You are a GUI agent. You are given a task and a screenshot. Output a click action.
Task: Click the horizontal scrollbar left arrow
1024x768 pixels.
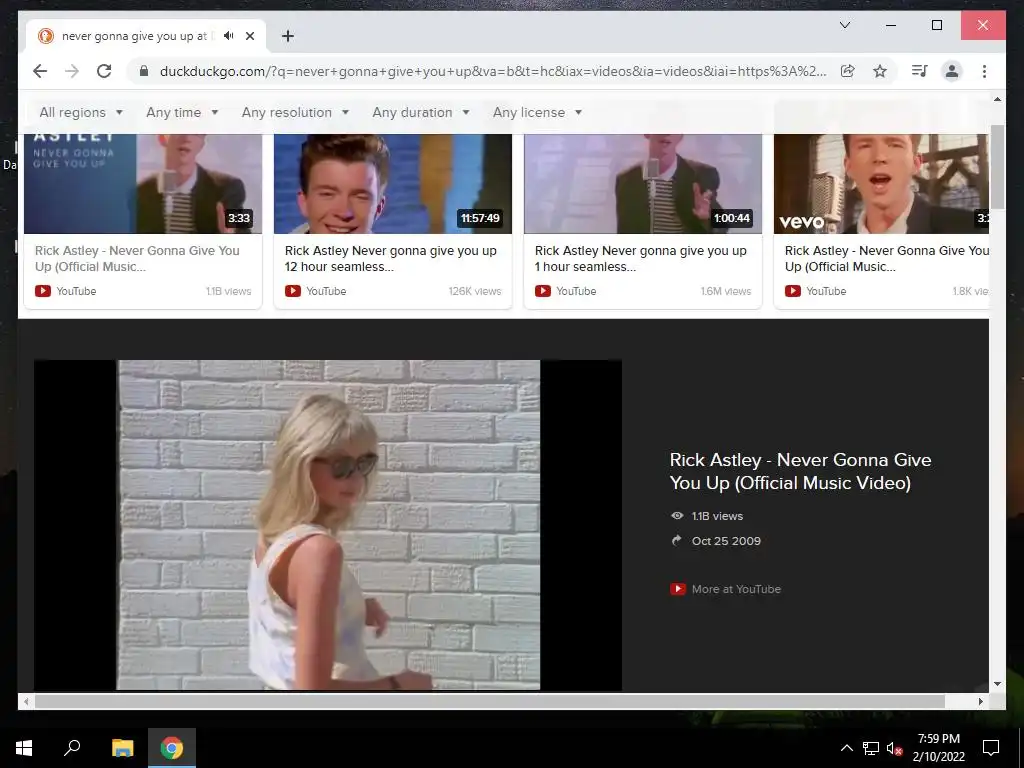26,701
